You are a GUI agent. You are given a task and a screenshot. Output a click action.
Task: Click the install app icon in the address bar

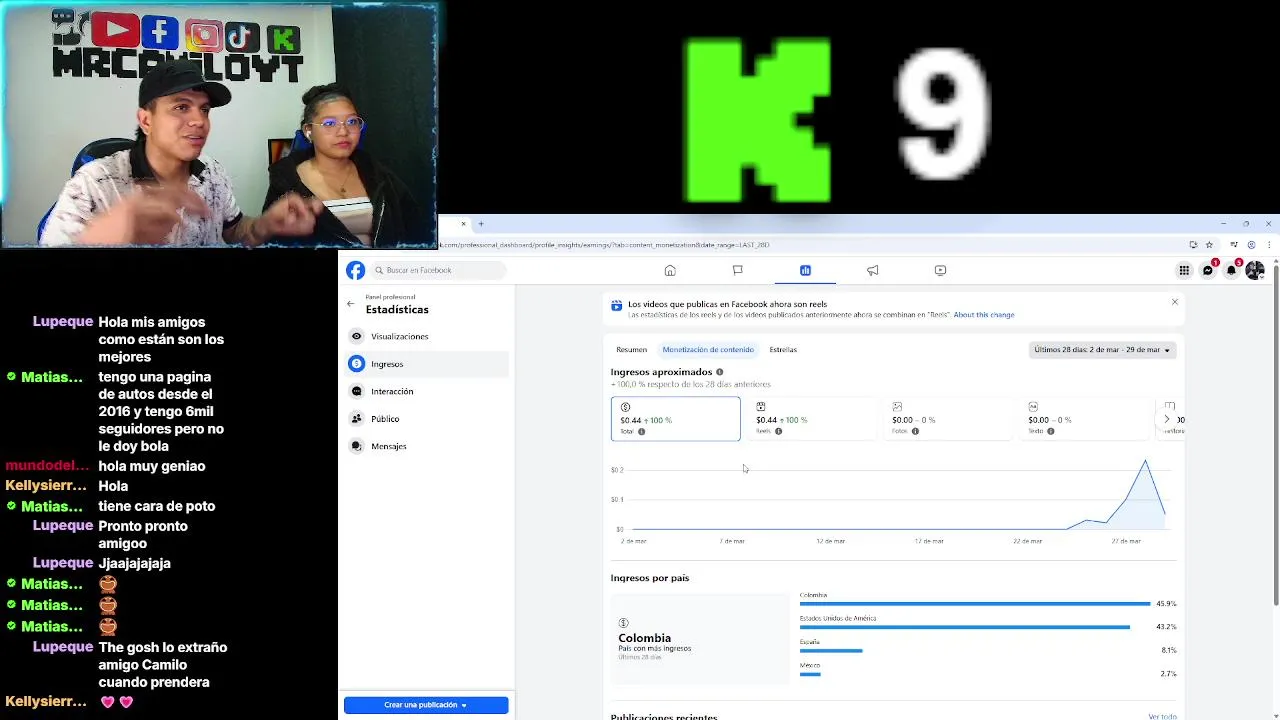1193,245
